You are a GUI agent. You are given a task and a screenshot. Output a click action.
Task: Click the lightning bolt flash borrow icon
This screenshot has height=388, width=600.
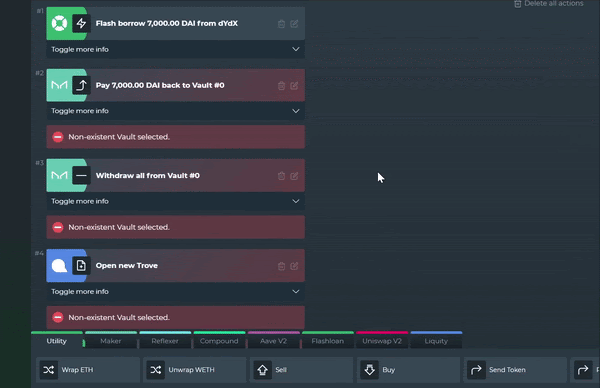81,23
